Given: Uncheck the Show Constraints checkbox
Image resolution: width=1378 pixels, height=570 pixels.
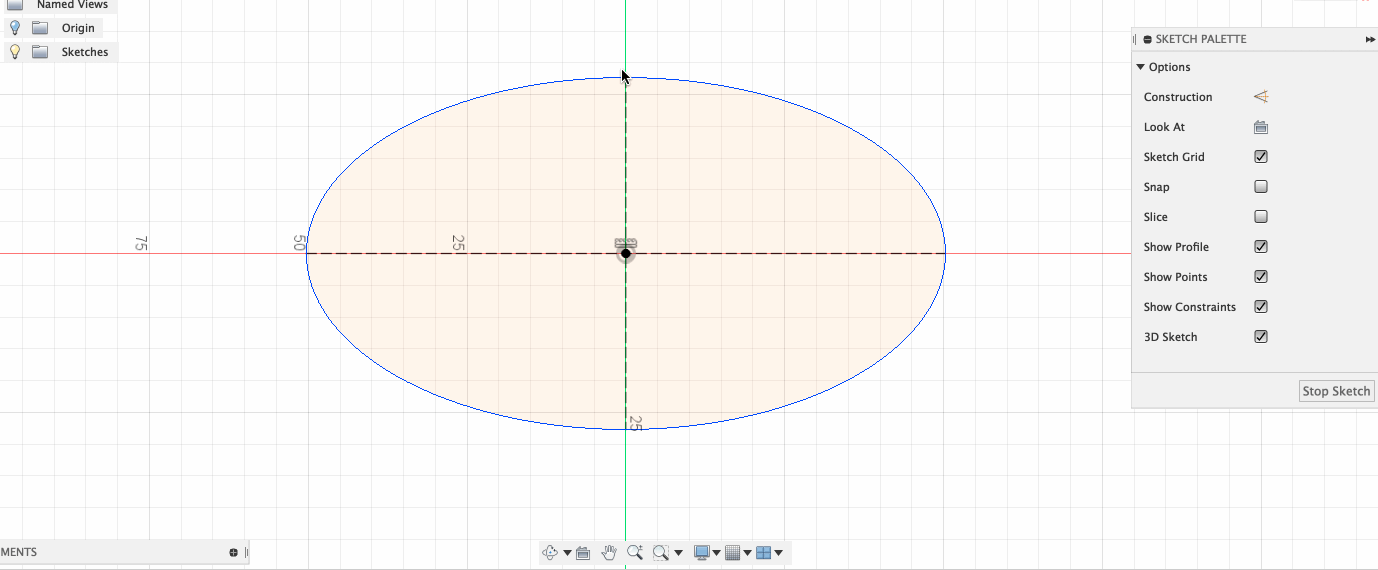Looking at the screenshot, I should [x=1261, y=307].
